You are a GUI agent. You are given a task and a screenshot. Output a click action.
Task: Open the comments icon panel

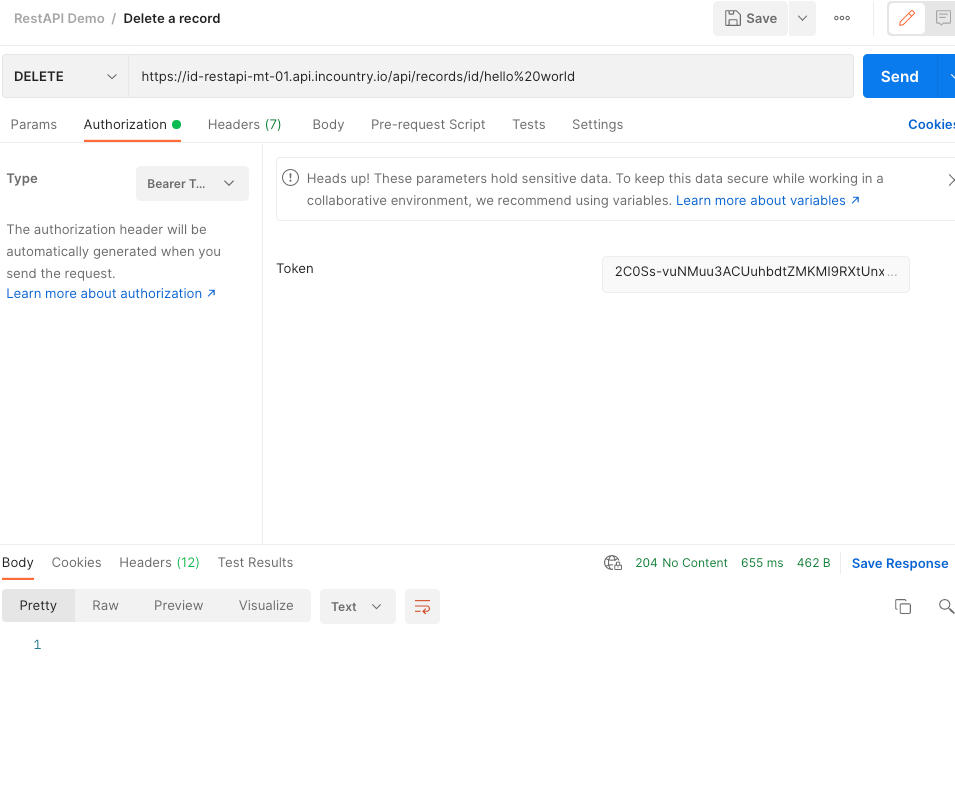[942, 18]
